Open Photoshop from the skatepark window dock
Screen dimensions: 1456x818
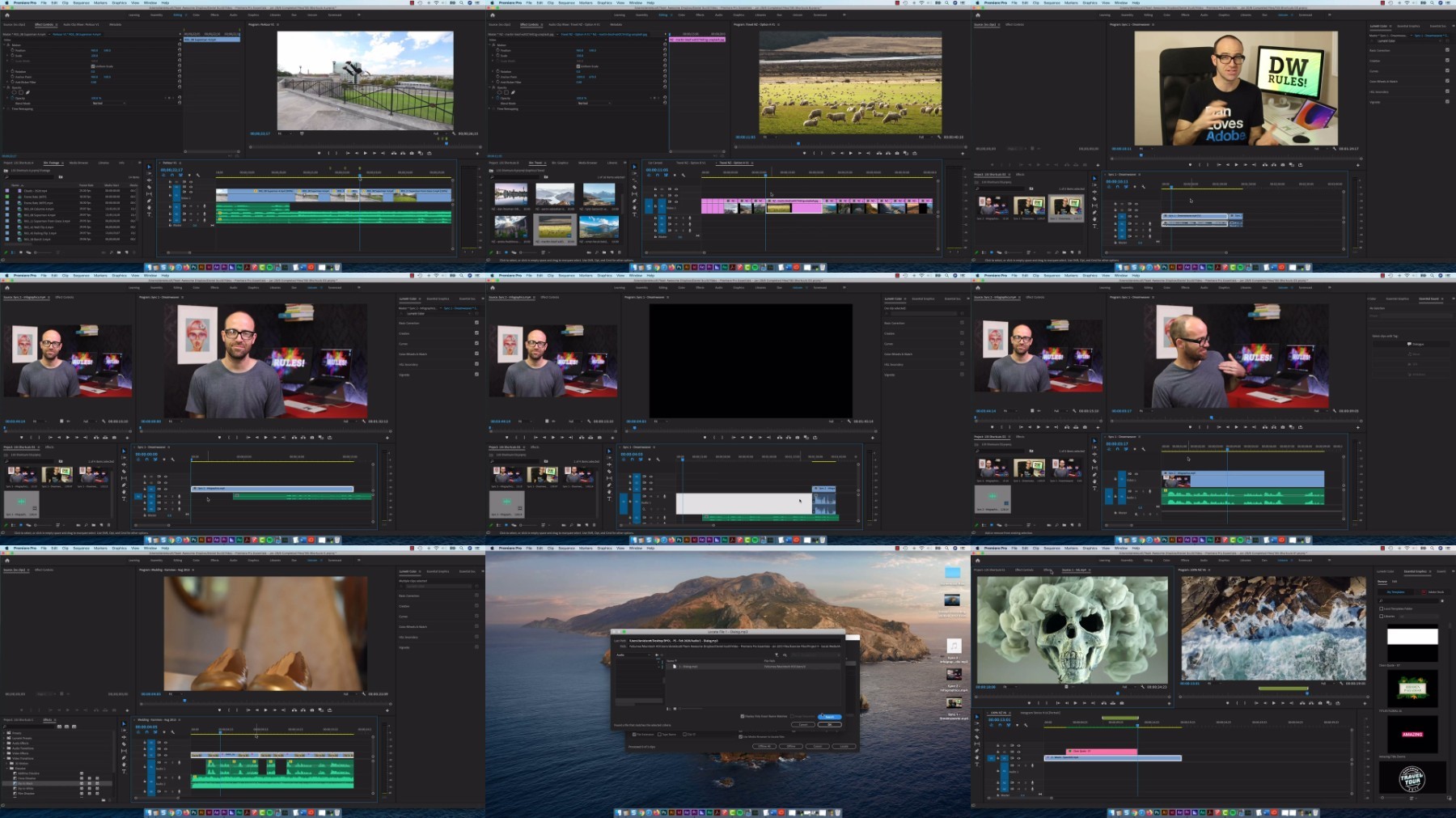point(194,267)
